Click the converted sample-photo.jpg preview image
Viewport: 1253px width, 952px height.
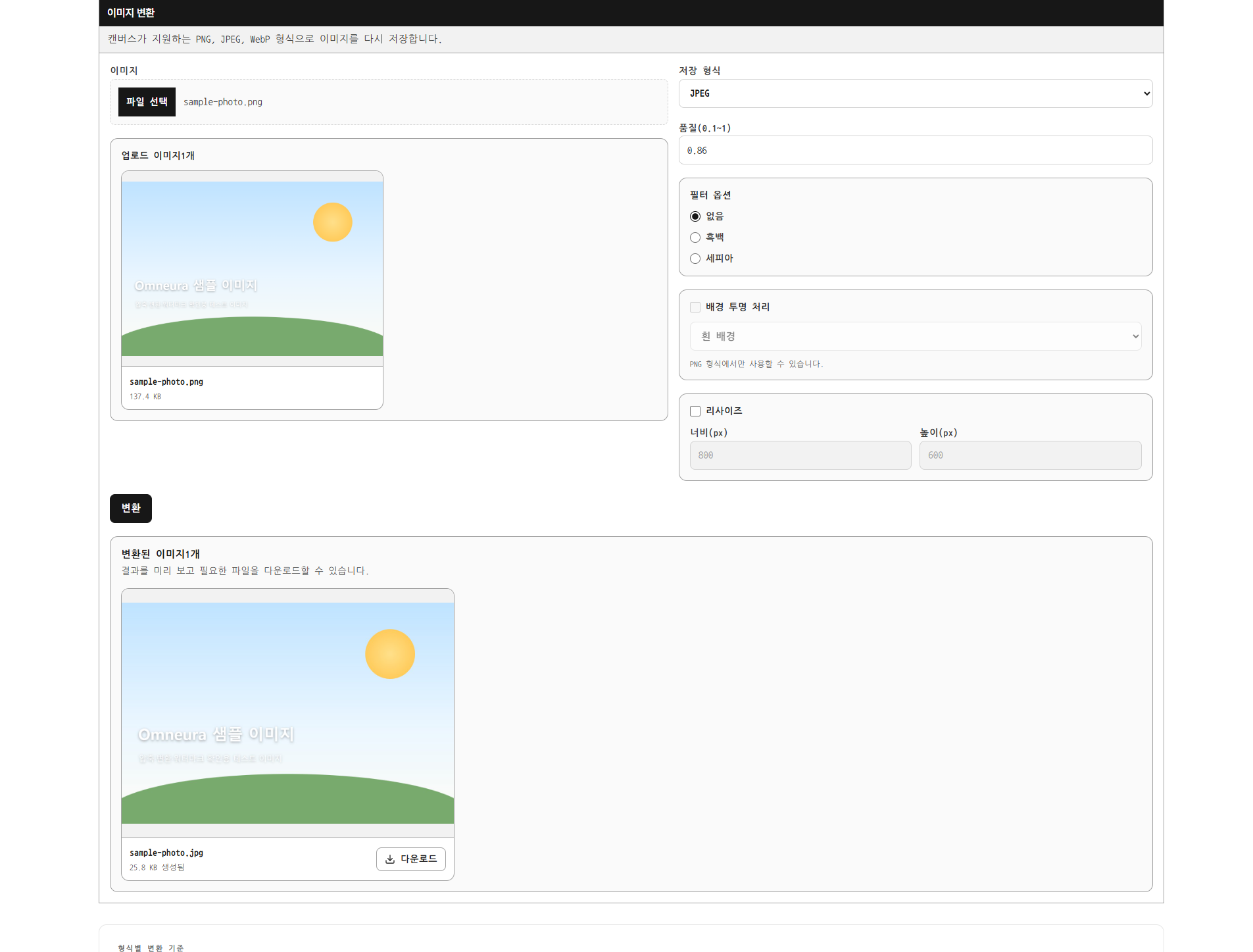pyautogui.click(x=287, y=713)
